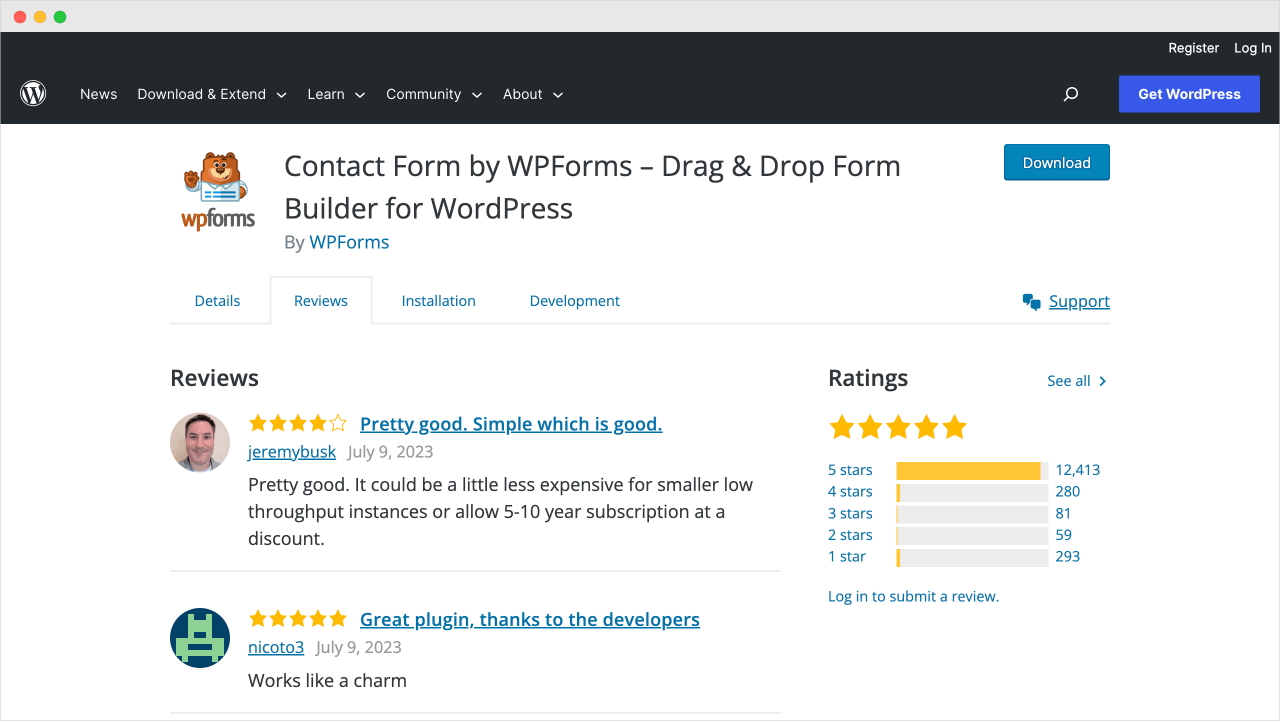Image resolution: width=1281 pixels, height=722 pixels.
Task: Open review 'Great plugin, thanks to the developers'
Action: [x=530, y=619]
